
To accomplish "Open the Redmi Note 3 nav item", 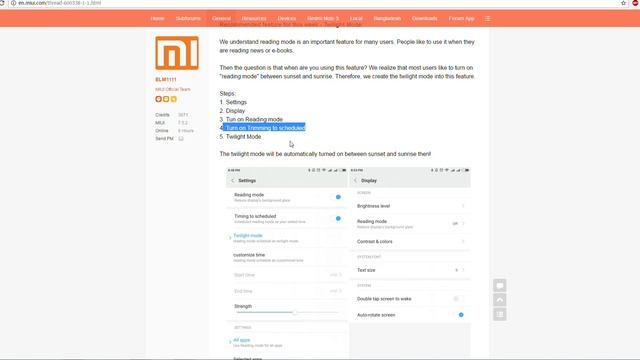I will 323,18.
